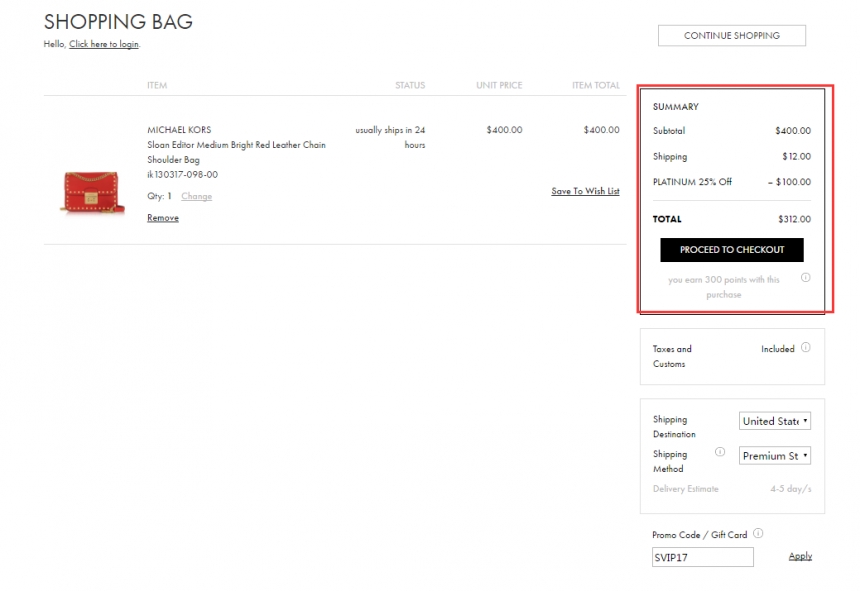Remove the Michael Kors bag from cart
This screenshot has height=591, width=860.
coord(162,217)
